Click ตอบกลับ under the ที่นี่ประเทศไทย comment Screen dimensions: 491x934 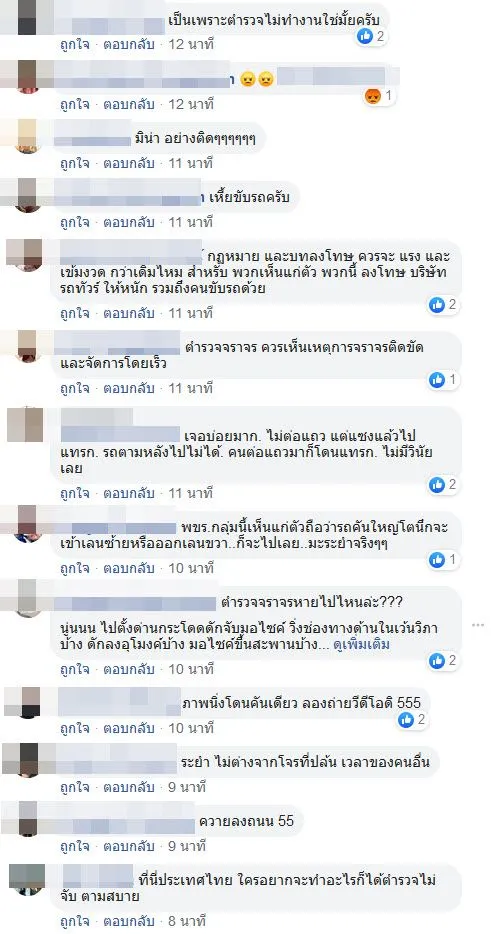tap(129, 920)
